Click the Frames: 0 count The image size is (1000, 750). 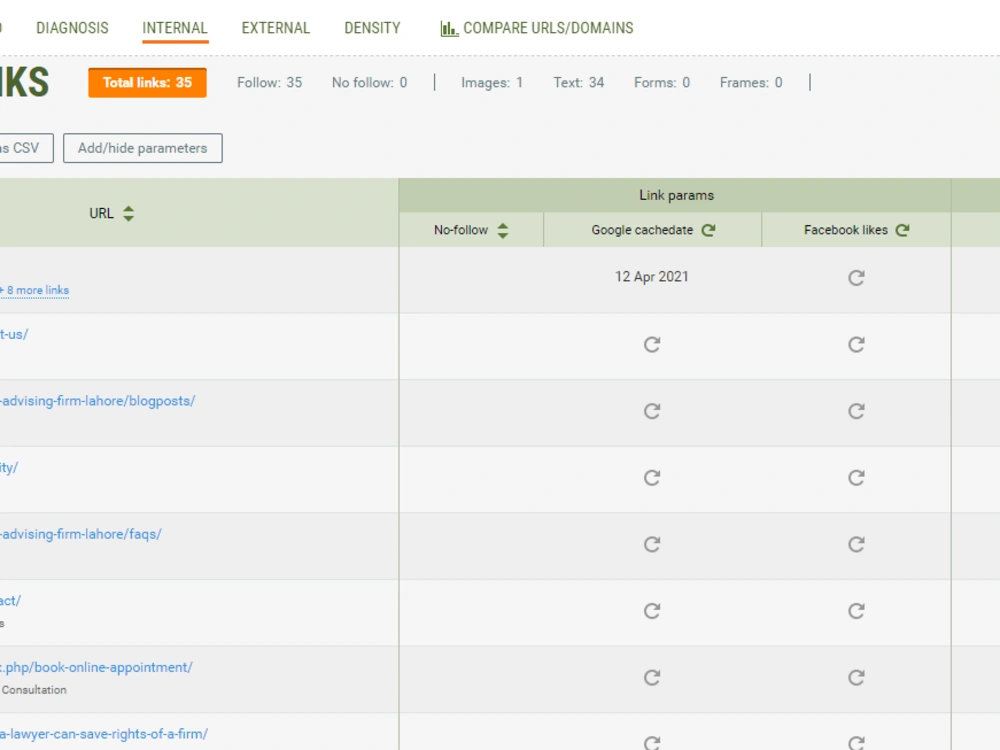pyautogui.click(x=751, y=83)
